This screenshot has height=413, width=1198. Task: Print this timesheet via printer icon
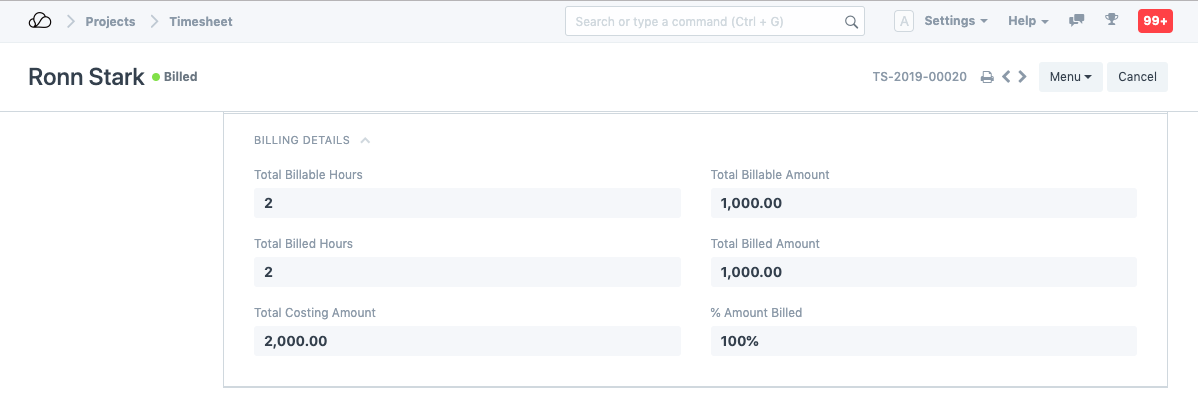point(986,77)
